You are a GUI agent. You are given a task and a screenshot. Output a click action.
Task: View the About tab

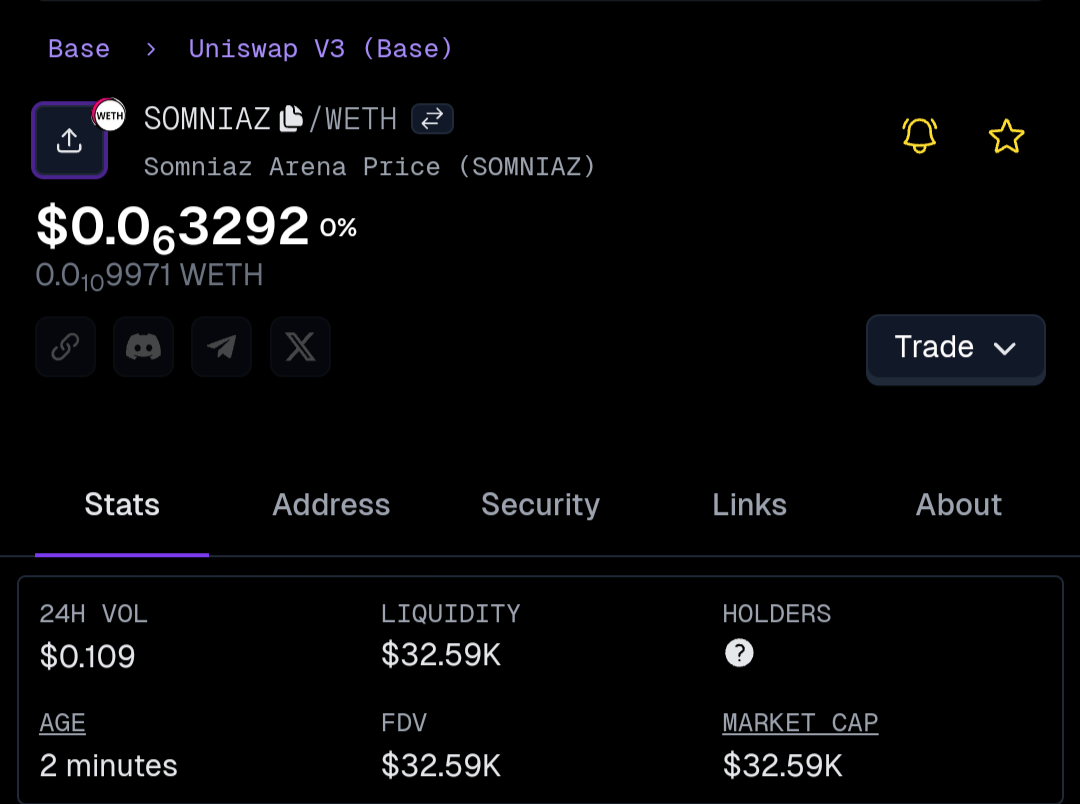click(x=958, y=505)
